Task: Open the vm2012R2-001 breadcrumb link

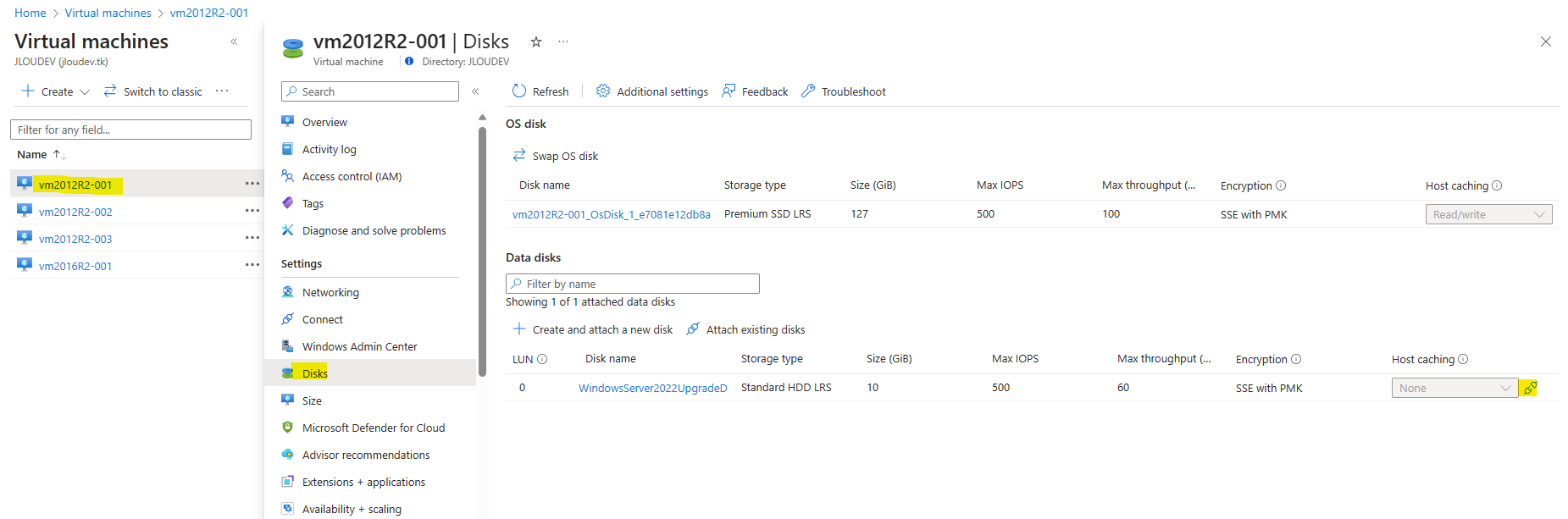Action: coord(209,13)
